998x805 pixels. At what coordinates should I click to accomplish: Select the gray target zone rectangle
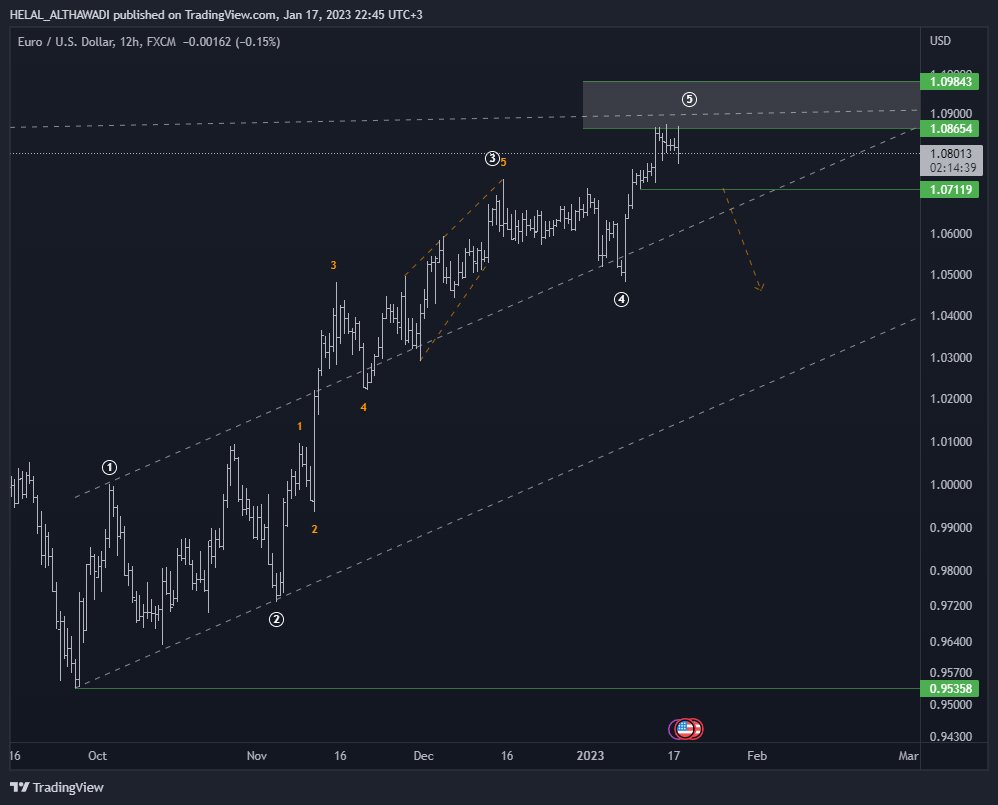[x=751, y=105]
